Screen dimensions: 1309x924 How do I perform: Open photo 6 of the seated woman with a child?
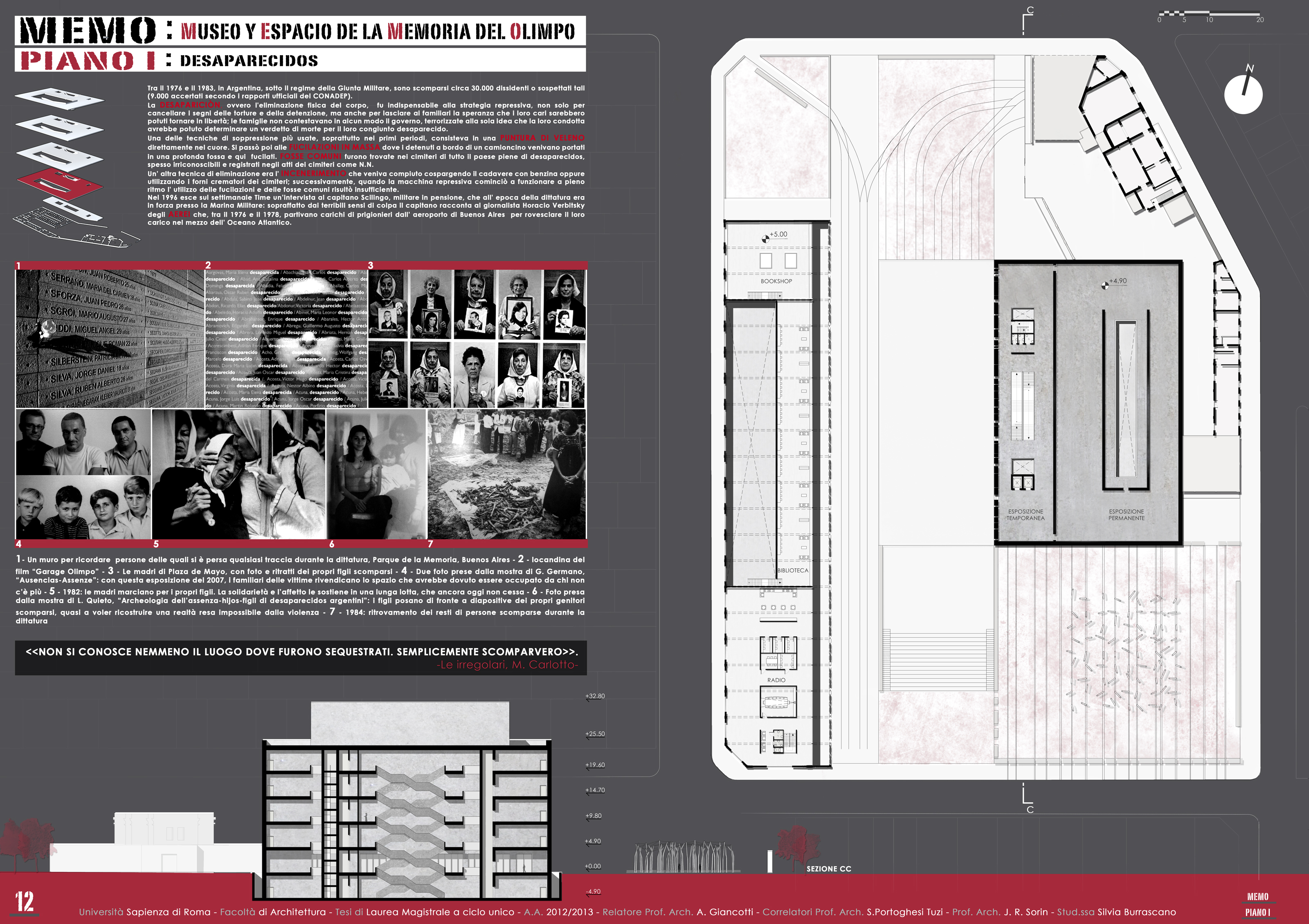point(377,474)
